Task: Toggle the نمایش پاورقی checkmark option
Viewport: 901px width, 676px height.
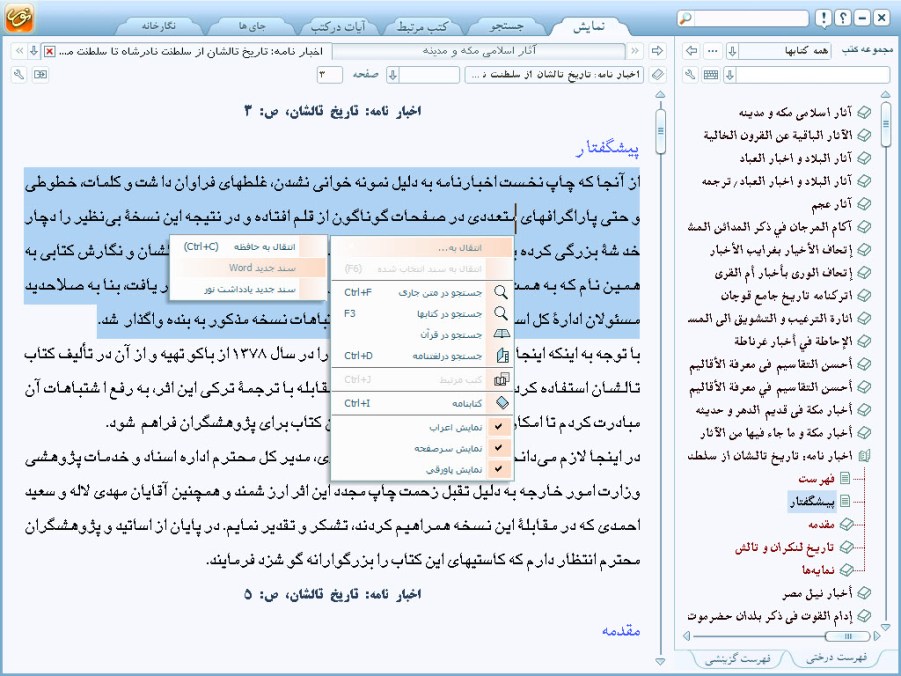Action: click(x=498, y=469)
